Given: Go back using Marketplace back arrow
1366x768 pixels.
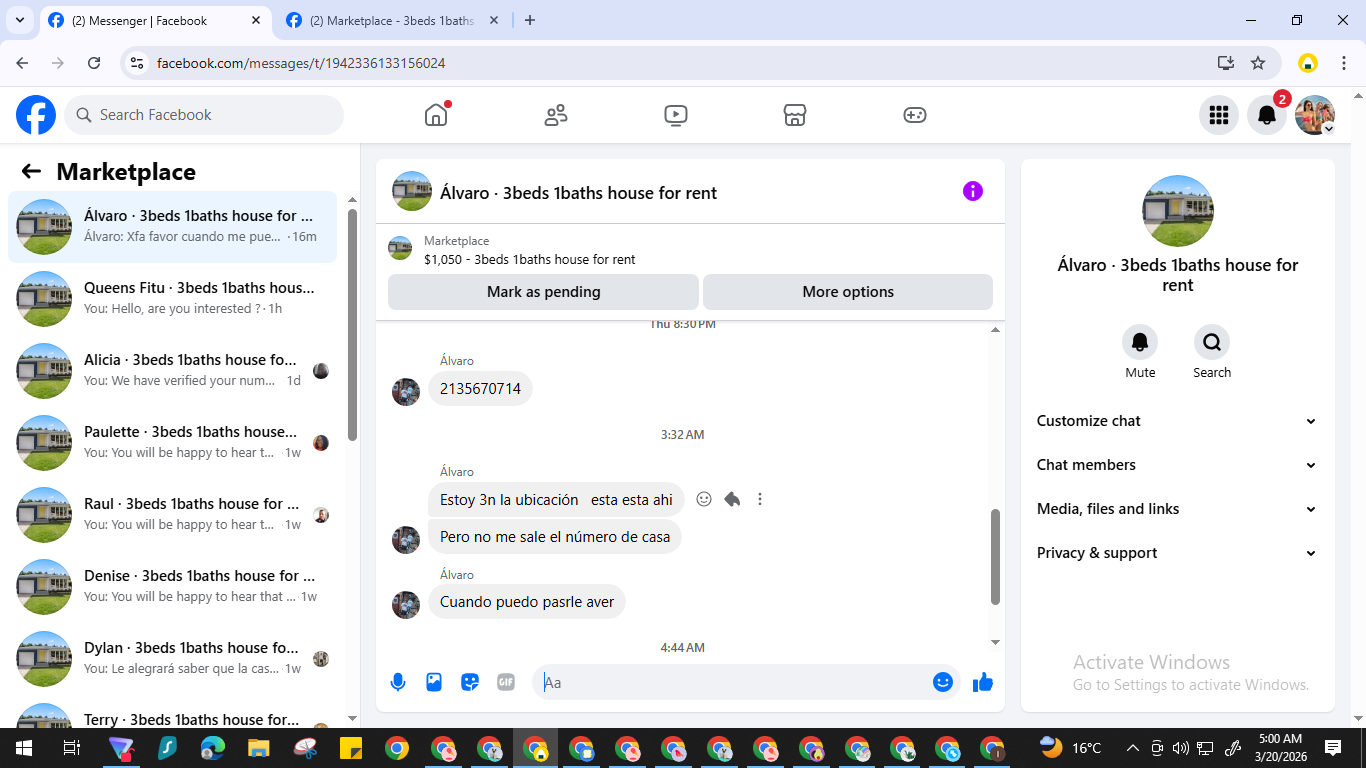Looking at the screenshot, I should [31, 172].
